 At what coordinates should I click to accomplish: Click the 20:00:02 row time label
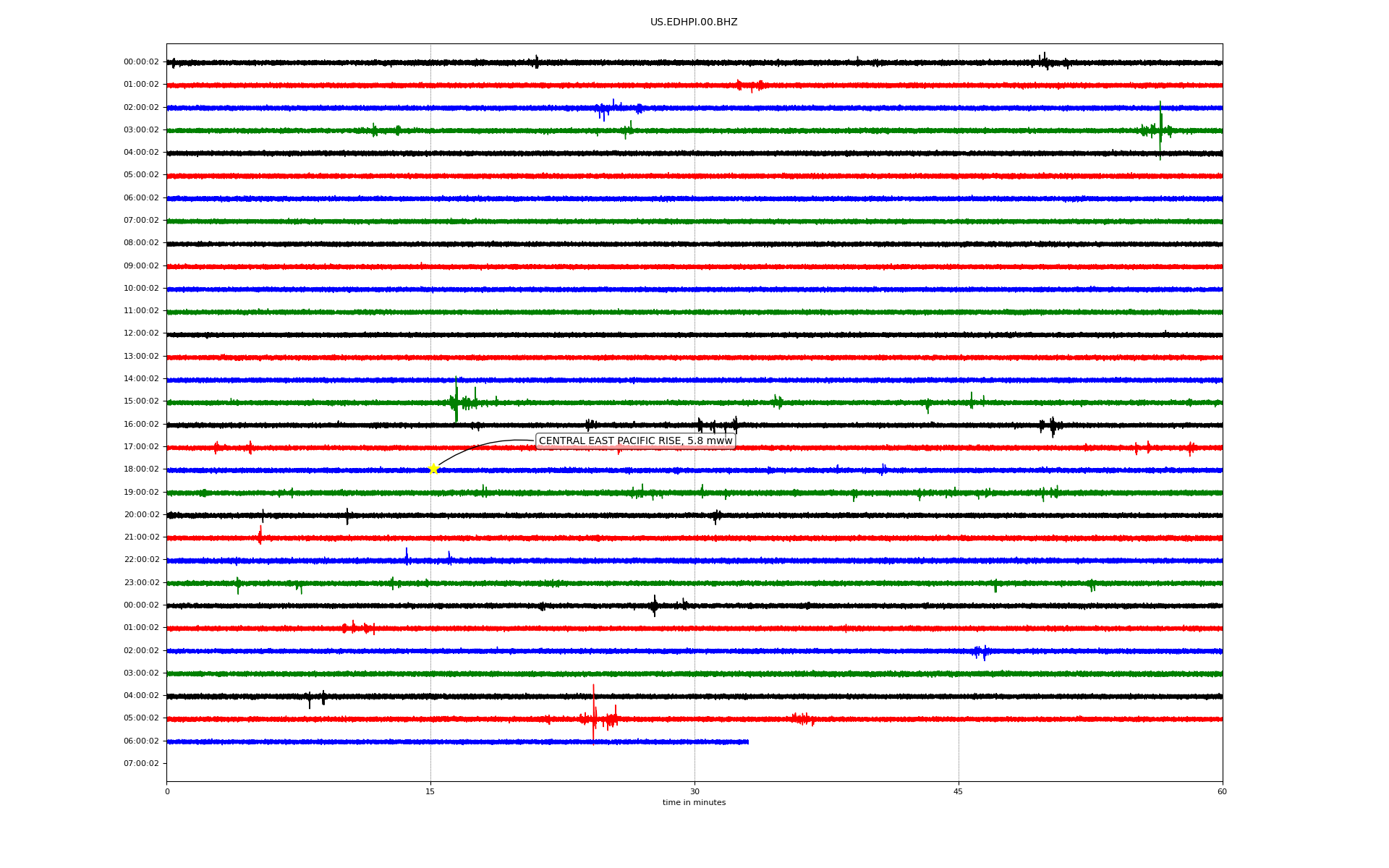141,515
